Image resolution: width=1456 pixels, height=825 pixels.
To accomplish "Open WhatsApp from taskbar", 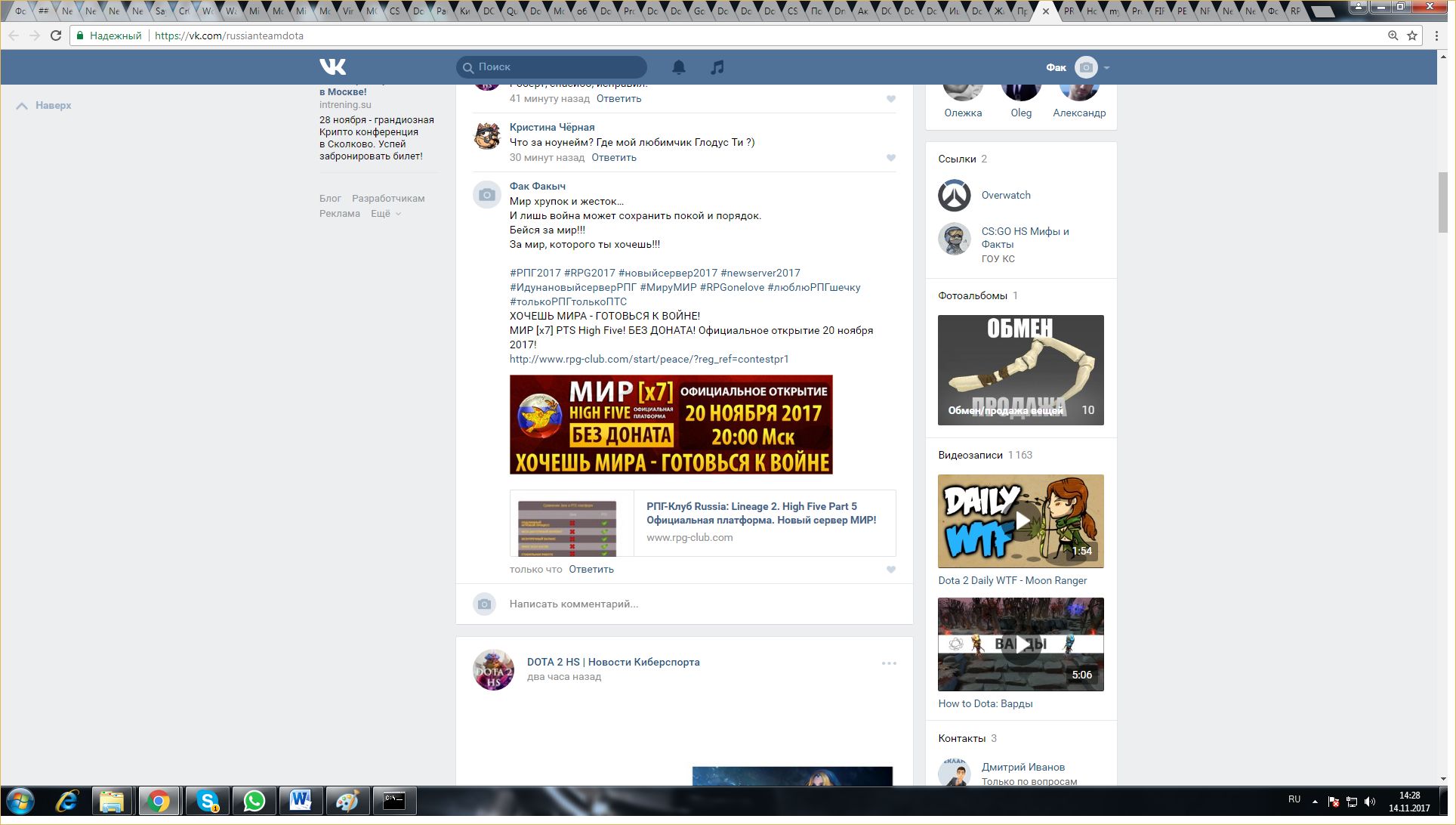I will point(254,801).
